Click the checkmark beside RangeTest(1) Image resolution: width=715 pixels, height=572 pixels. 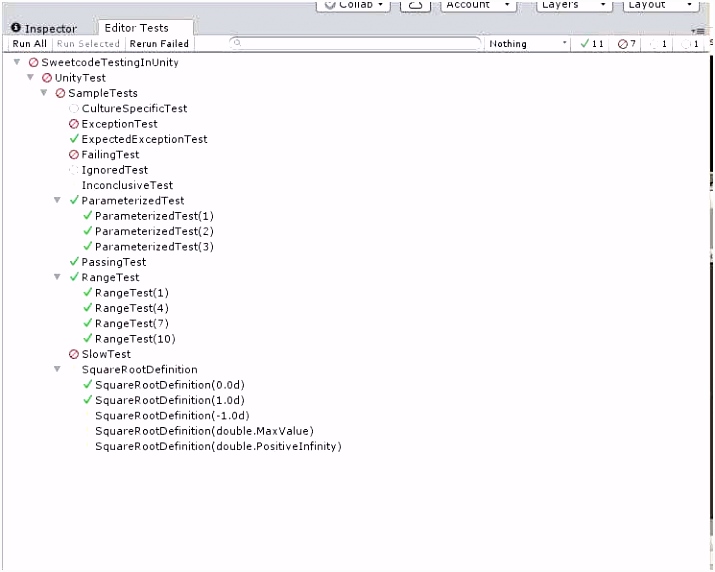88,292
